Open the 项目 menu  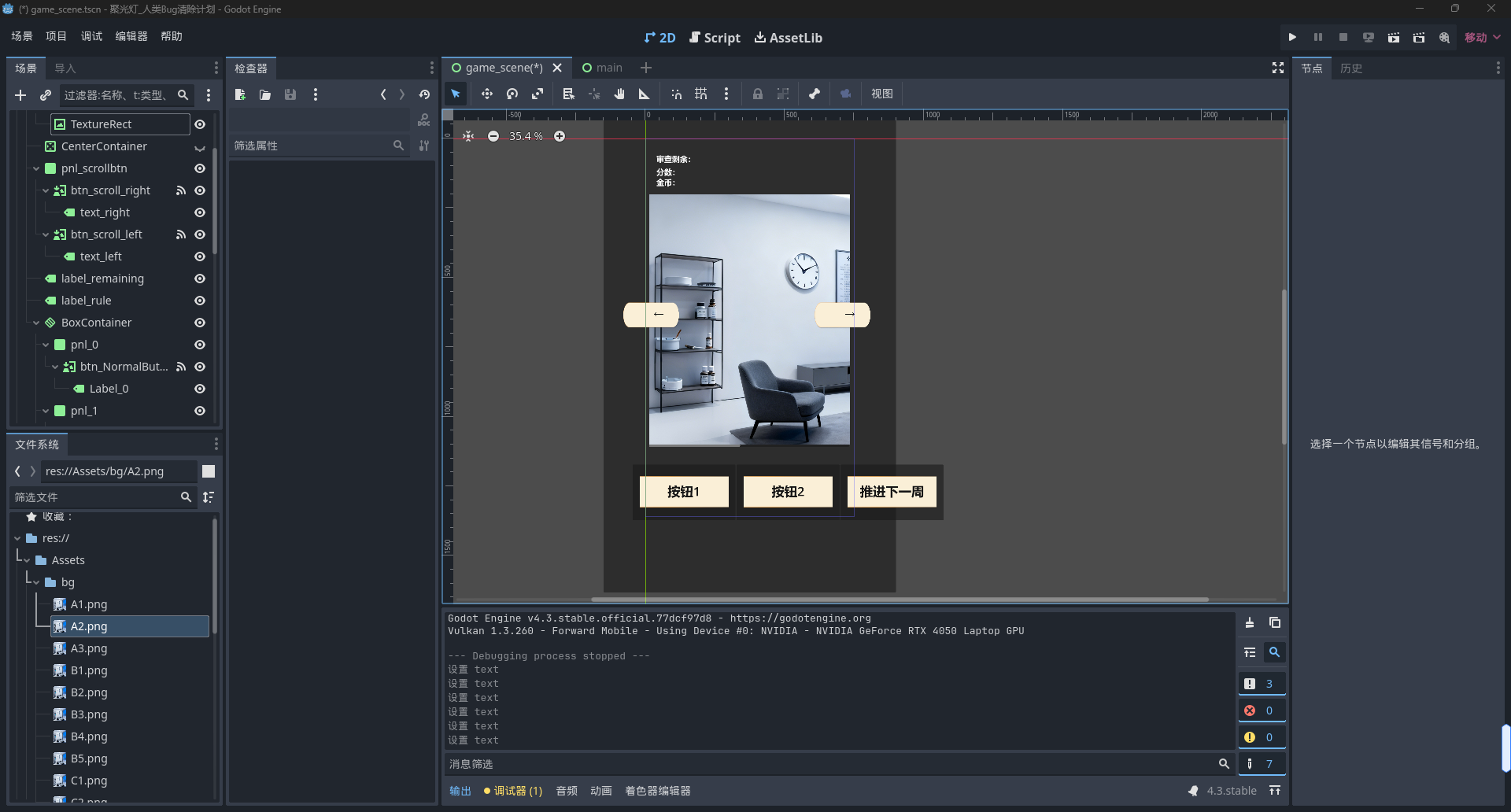tap(56, 36)
